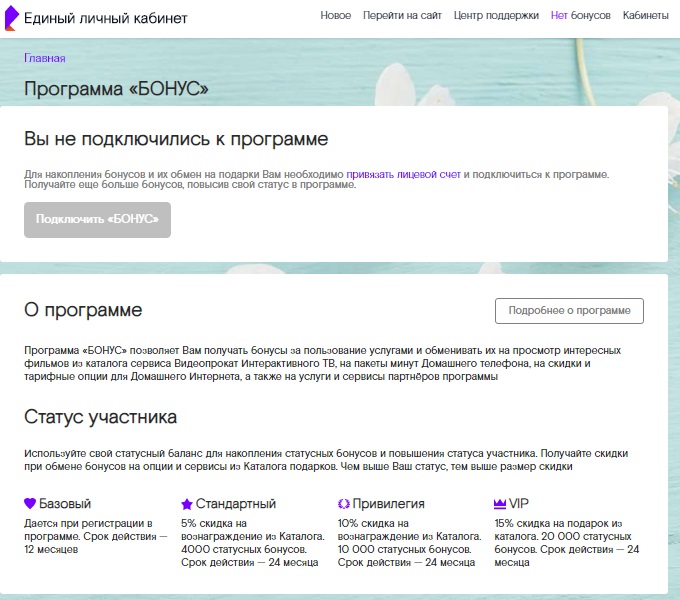
Task: Click the О программе heading
Action: [x=83, y=310]
